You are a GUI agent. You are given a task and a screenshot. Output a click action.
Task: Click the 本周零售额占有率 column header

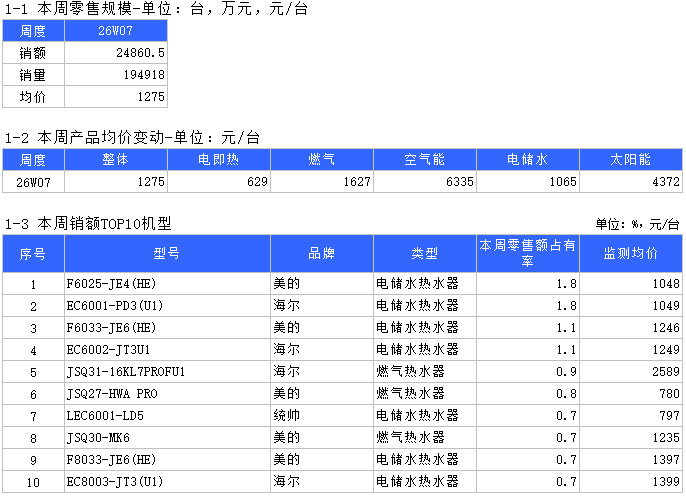click(x=527, y=253)
